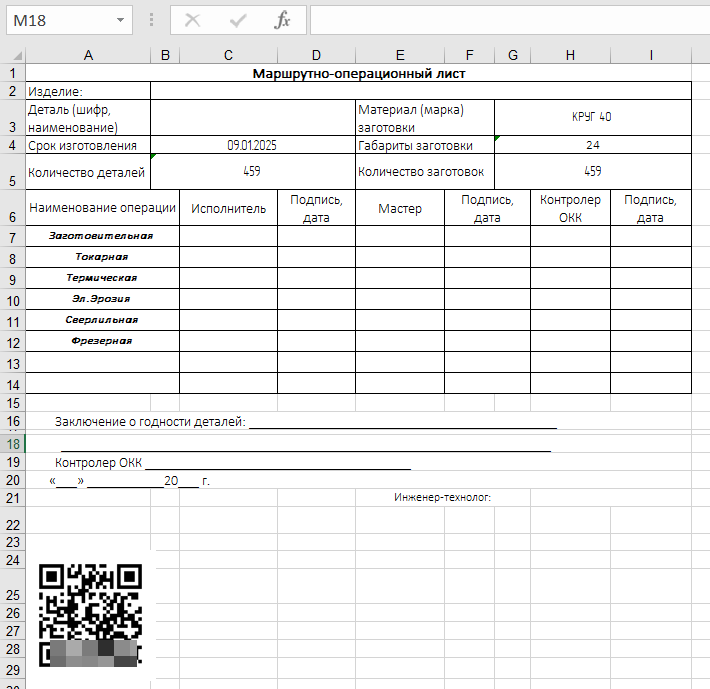
Task: Click the 'Количество деталей' cell
Action: click(88, 172)
